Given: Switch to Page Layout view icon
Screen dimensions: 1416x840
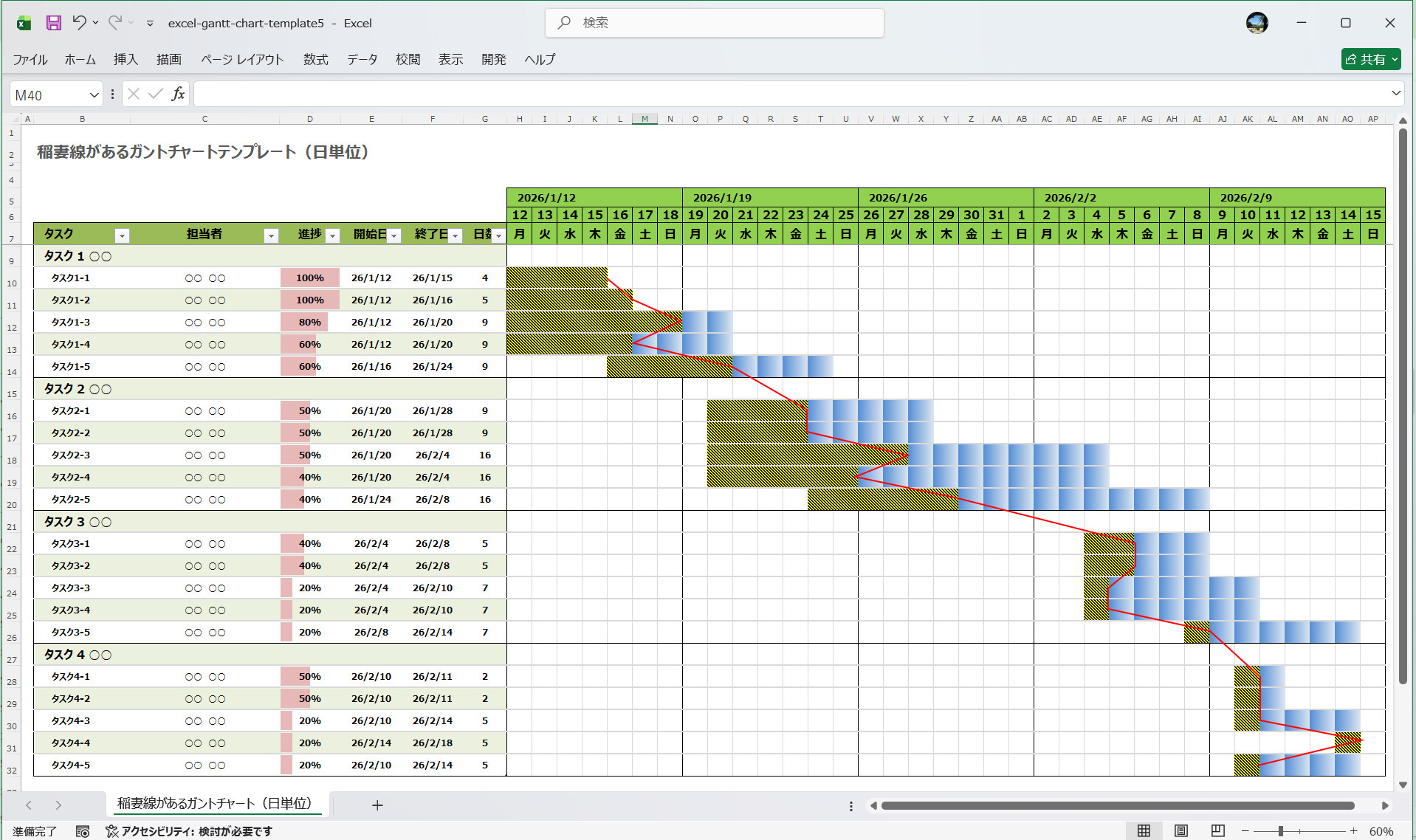Looking at the screenshot, I should pos(1181,831).
